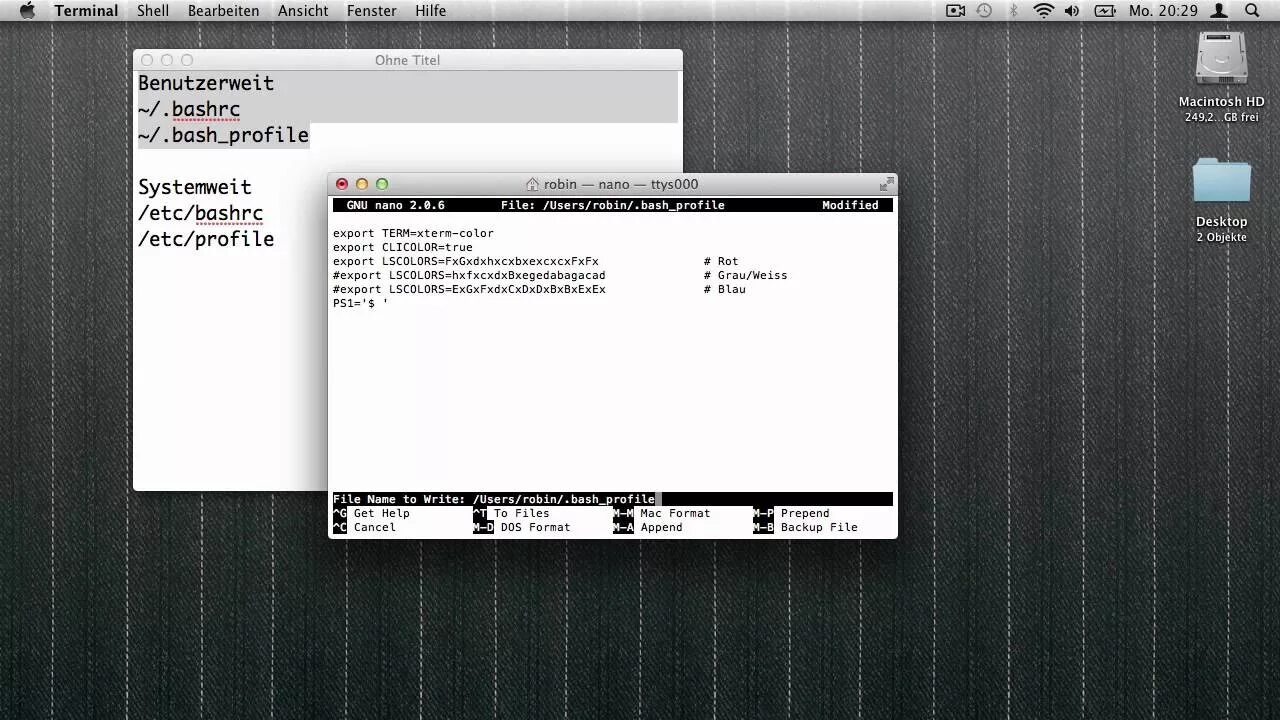The image size is (1280, 720).
Task: Click the Bluetooth status icon
Action: click(x=1013, y=10)
